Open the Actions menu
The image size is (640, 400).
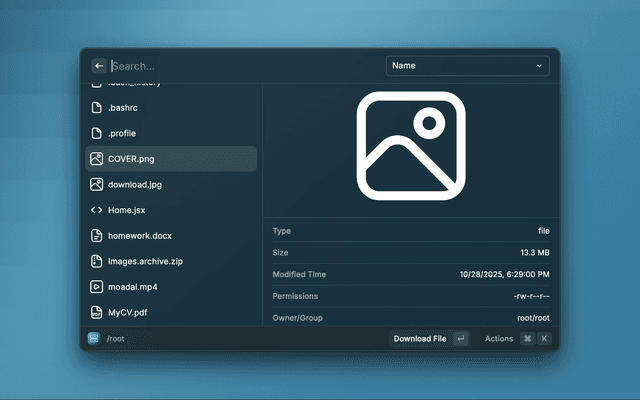click(499, 339)
